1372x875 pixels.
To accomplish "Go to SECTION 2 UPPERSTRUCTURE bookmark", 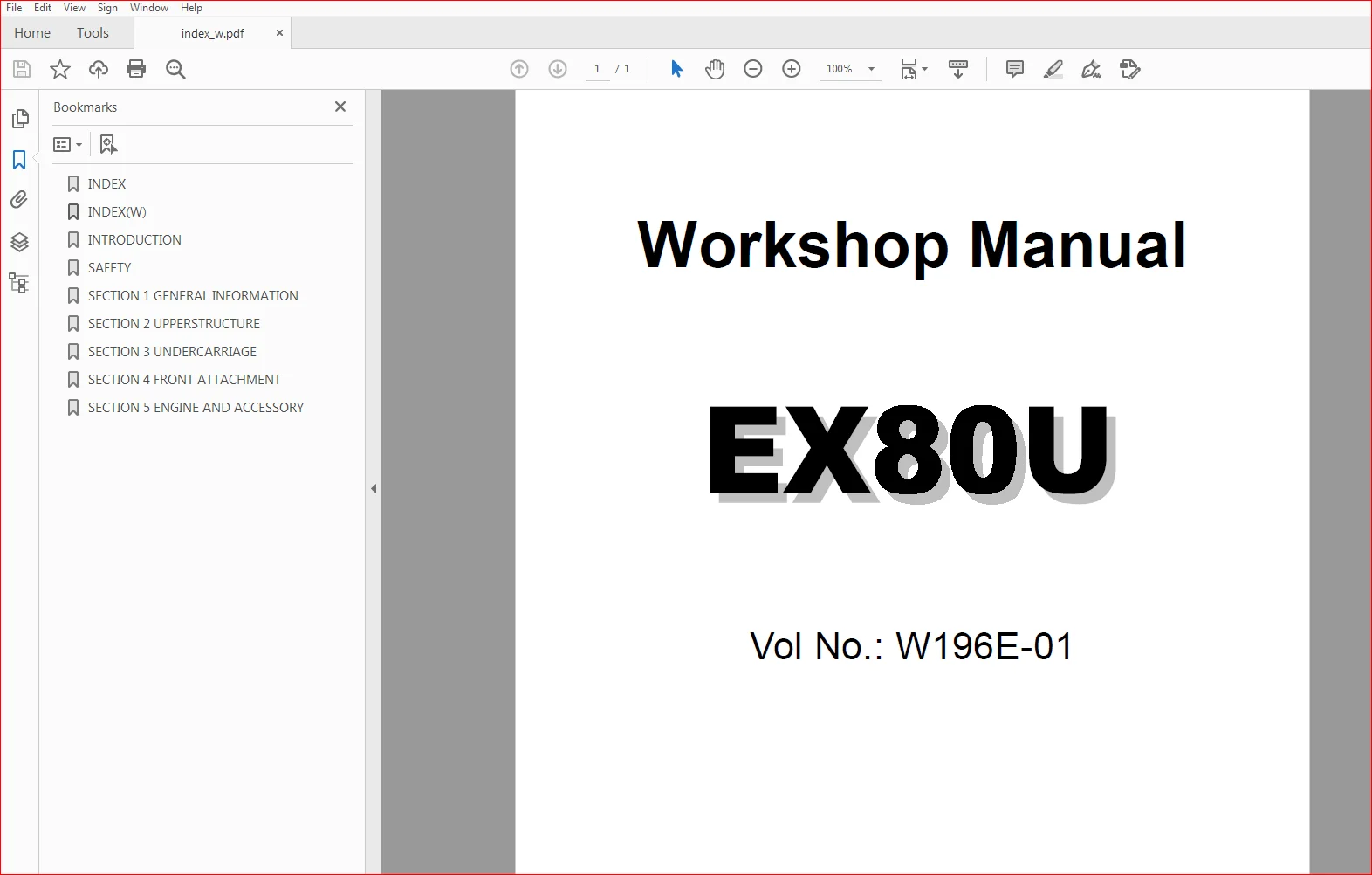I will pos(174,324).
